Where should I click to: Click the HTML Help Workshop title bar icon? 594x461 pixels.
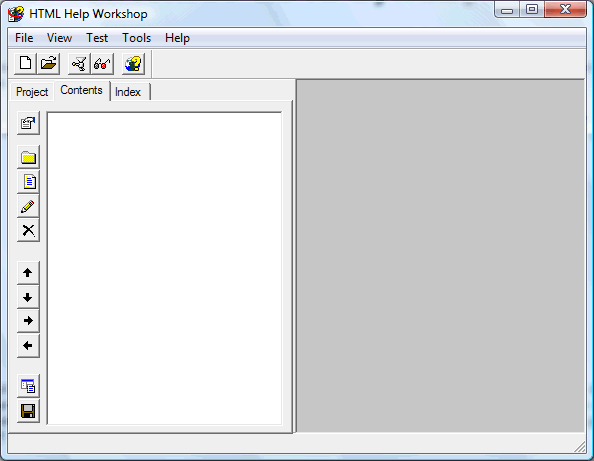click(16, 14)
